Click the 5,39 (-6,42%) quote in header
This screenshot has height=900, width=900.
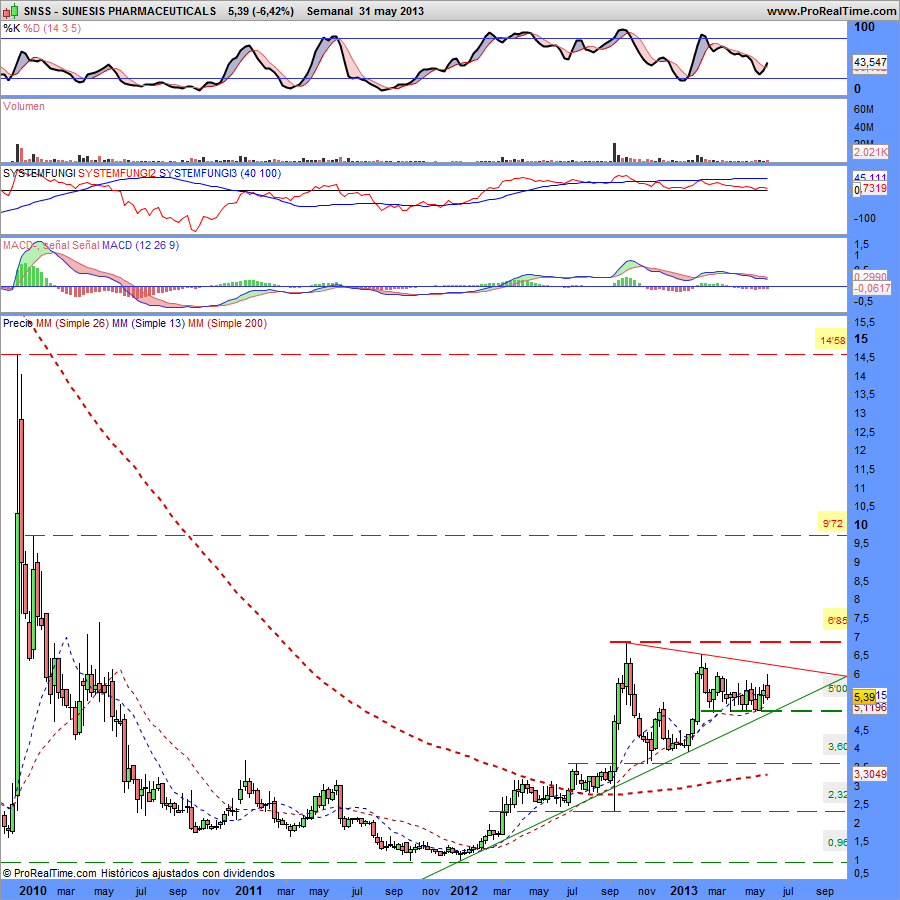pyautogui.click(x=261, y=11)
